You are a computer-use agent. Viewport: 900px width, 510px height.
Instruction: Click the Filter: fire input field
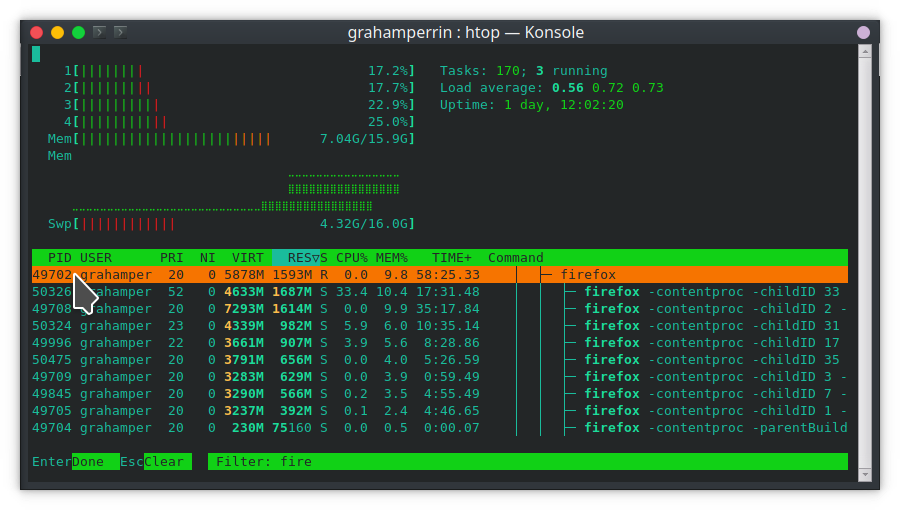[x=526, y=462]
